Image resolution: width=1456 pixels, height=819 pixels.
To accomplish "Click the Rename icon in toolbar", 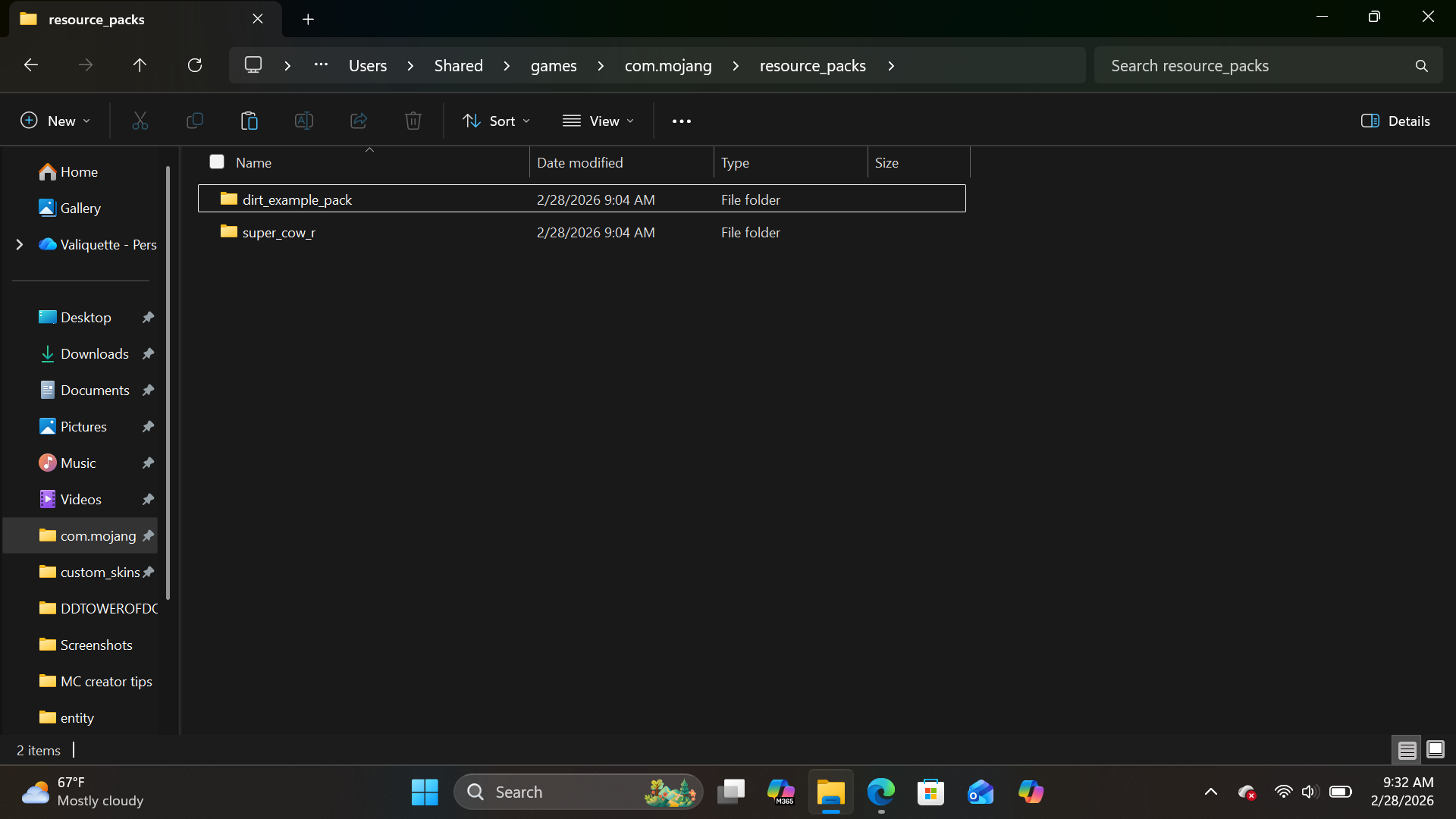I will [304, 121].
